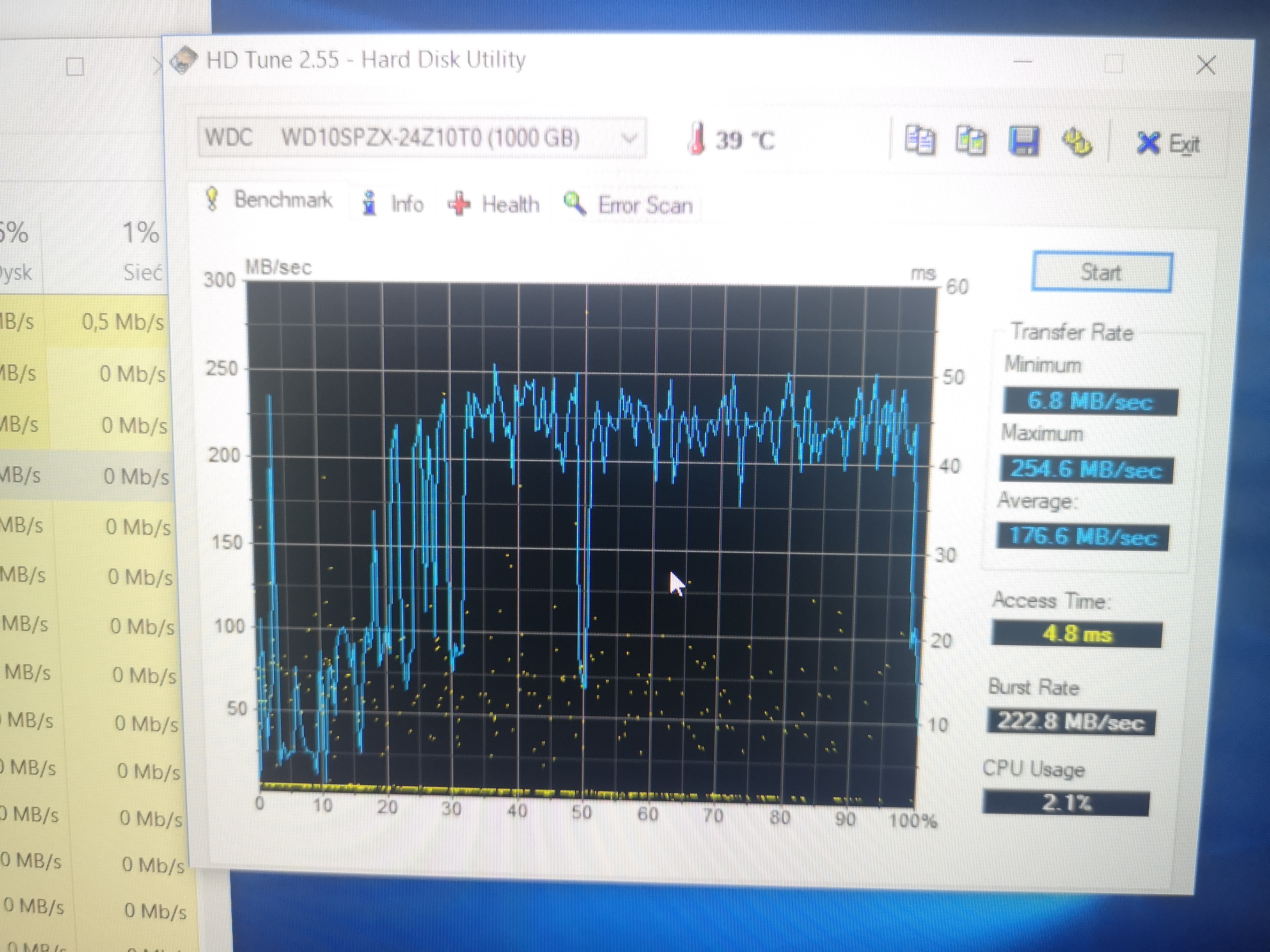Viewport: 1270px width, 952px height.
Task: Click the Average transfer rate value box
Action: pyautogui.click(x=1083, y=537)
